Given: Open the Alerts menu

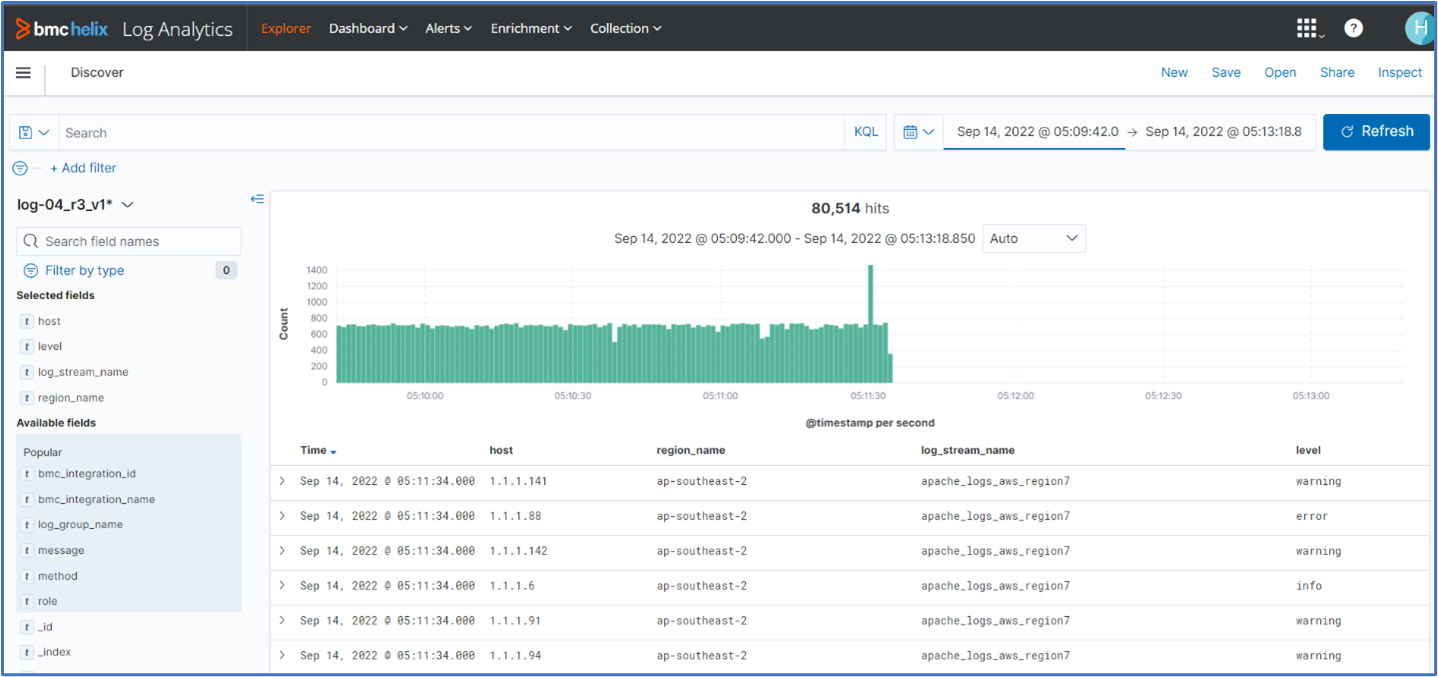Looking at the screenshot, I should pos(448,28).
